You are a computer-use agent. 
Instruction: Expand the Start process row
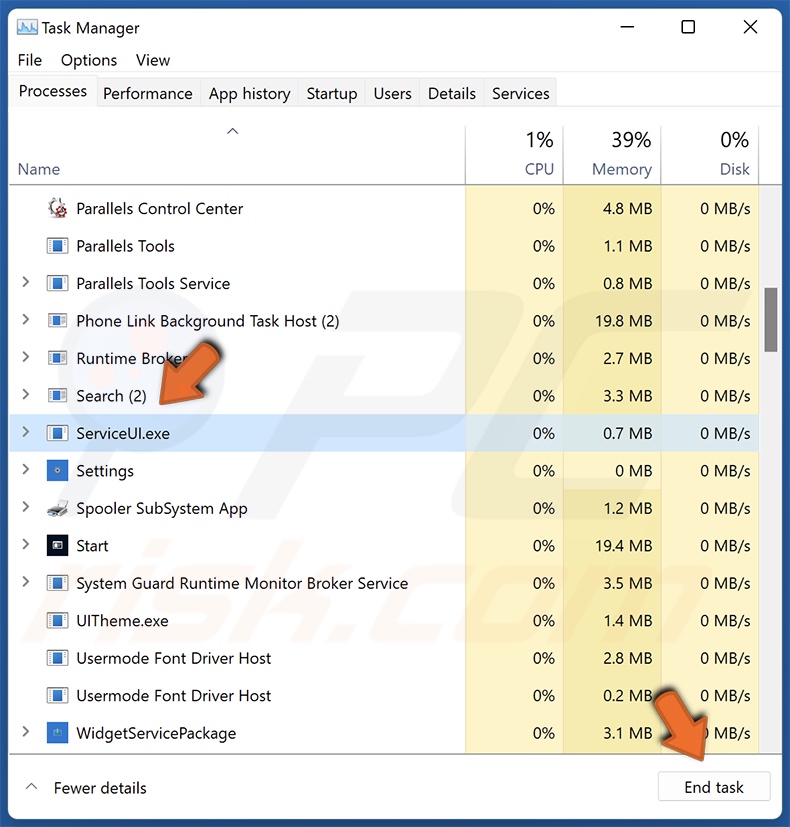click(25, 544)
